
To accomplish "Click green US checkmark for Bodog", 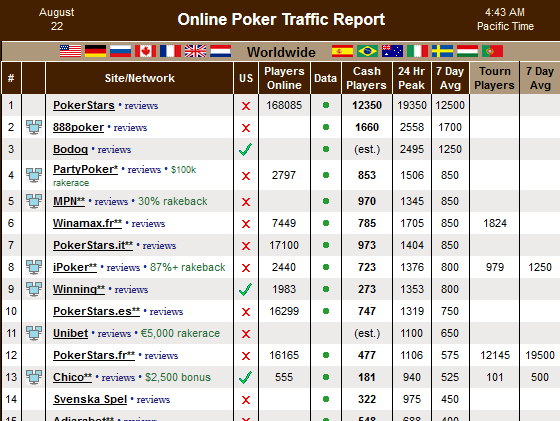I will (245, 149).
